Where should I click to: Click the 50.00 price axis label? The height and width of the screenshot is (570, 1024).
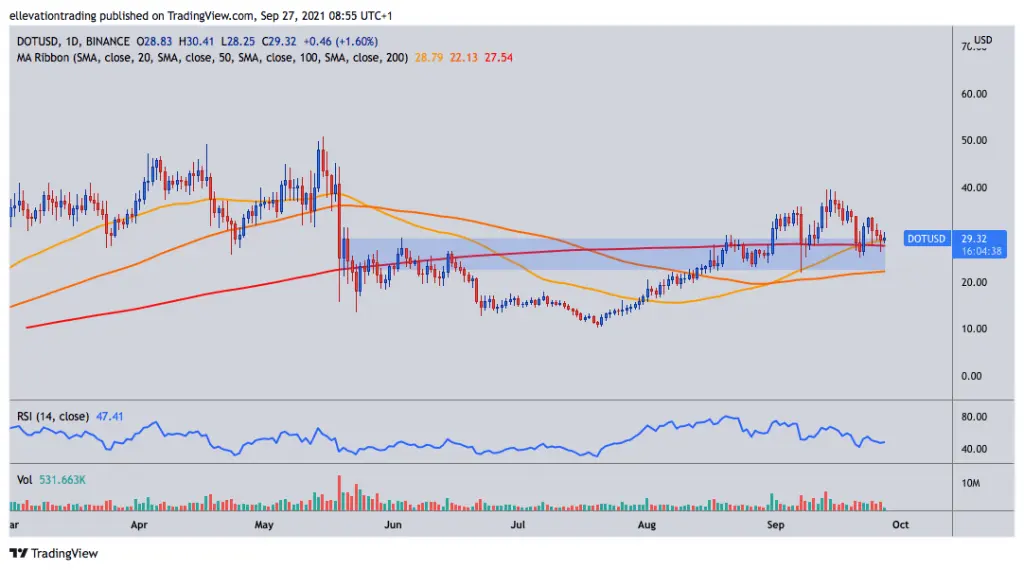click(974, 140)
